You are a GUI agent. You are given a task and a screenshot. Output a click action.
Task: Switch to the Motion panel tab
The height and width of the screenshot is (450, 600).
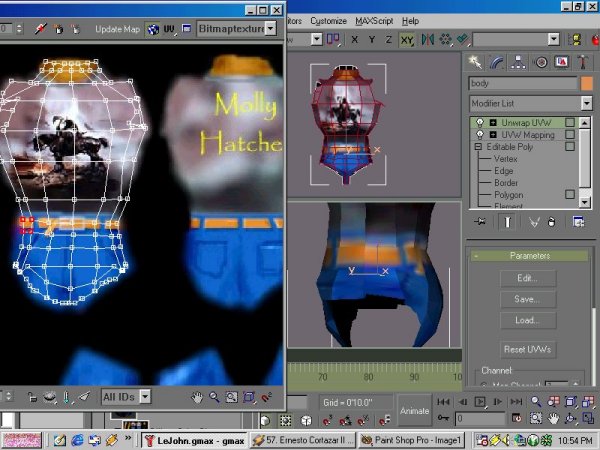click(540, 62)
